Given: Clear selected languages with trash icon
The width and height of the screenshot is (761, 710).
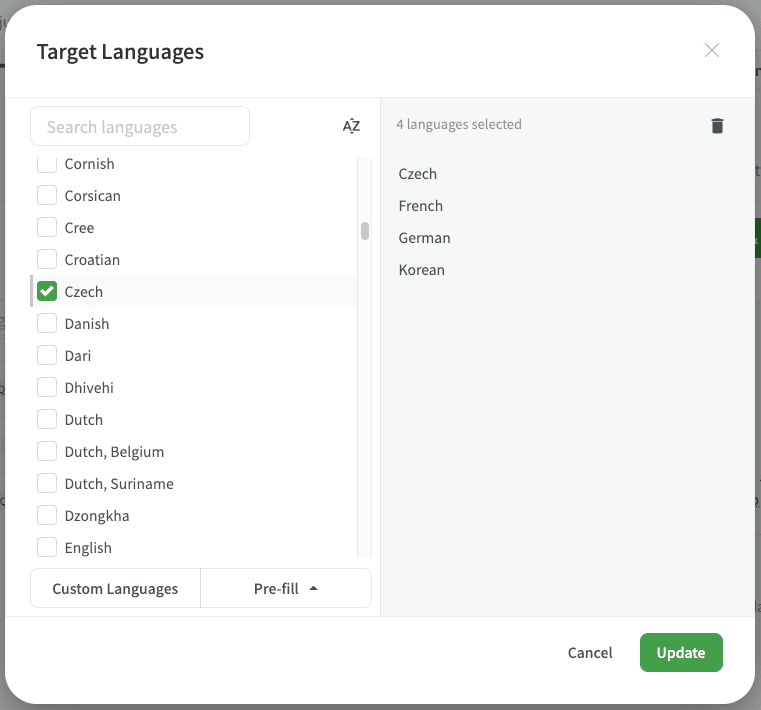Looking at the screenshot, I should [x=717, y=126].
